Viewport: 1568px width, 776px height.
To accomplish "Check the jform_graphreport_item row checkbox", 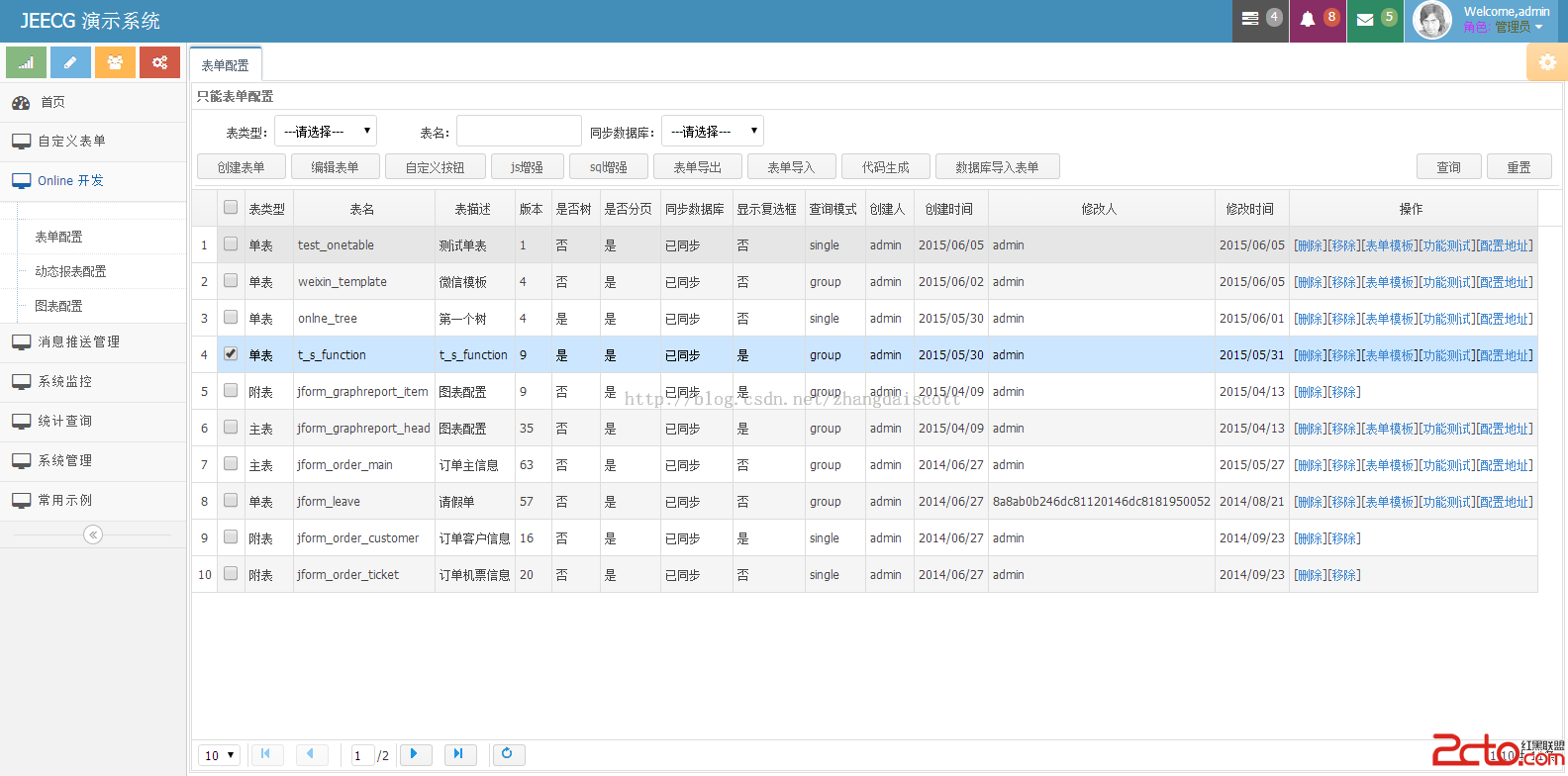I will click(231, 390).
